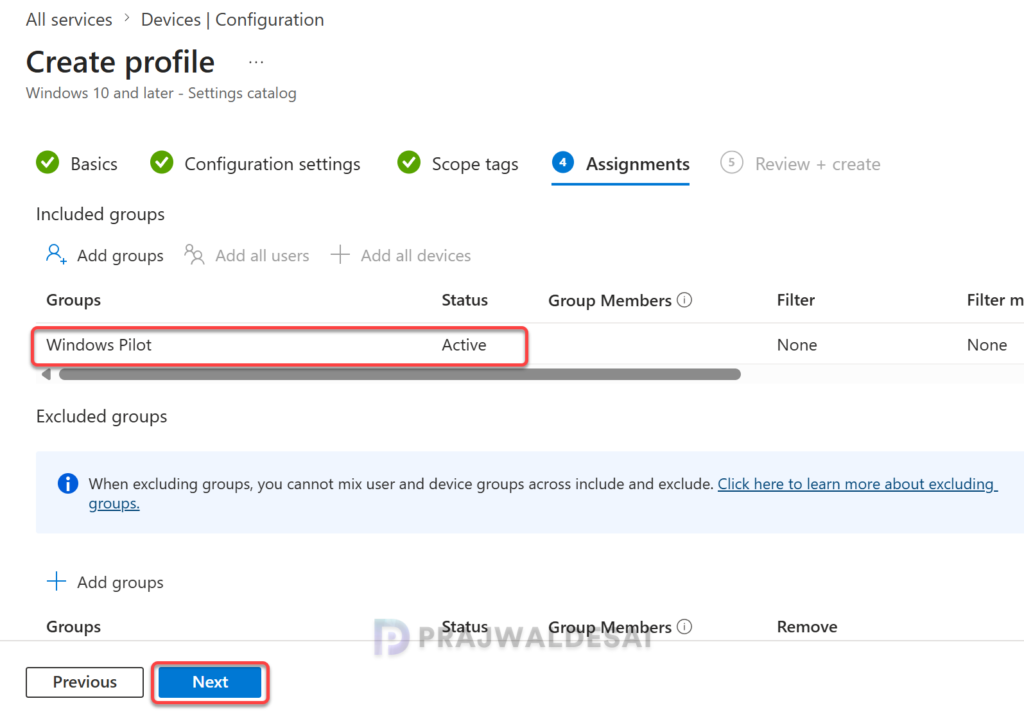
Task: Click the info icon next to Excluded Group Members
Action: (684, 626)
